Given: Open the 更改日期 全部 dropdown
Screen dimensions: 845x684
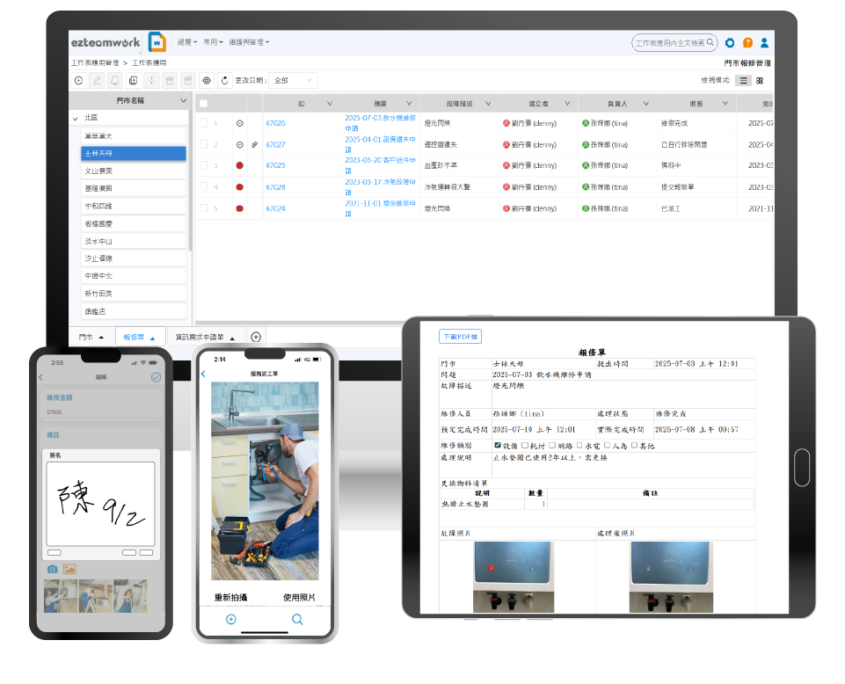Looking at the screenshot, I should pos(293,80).
